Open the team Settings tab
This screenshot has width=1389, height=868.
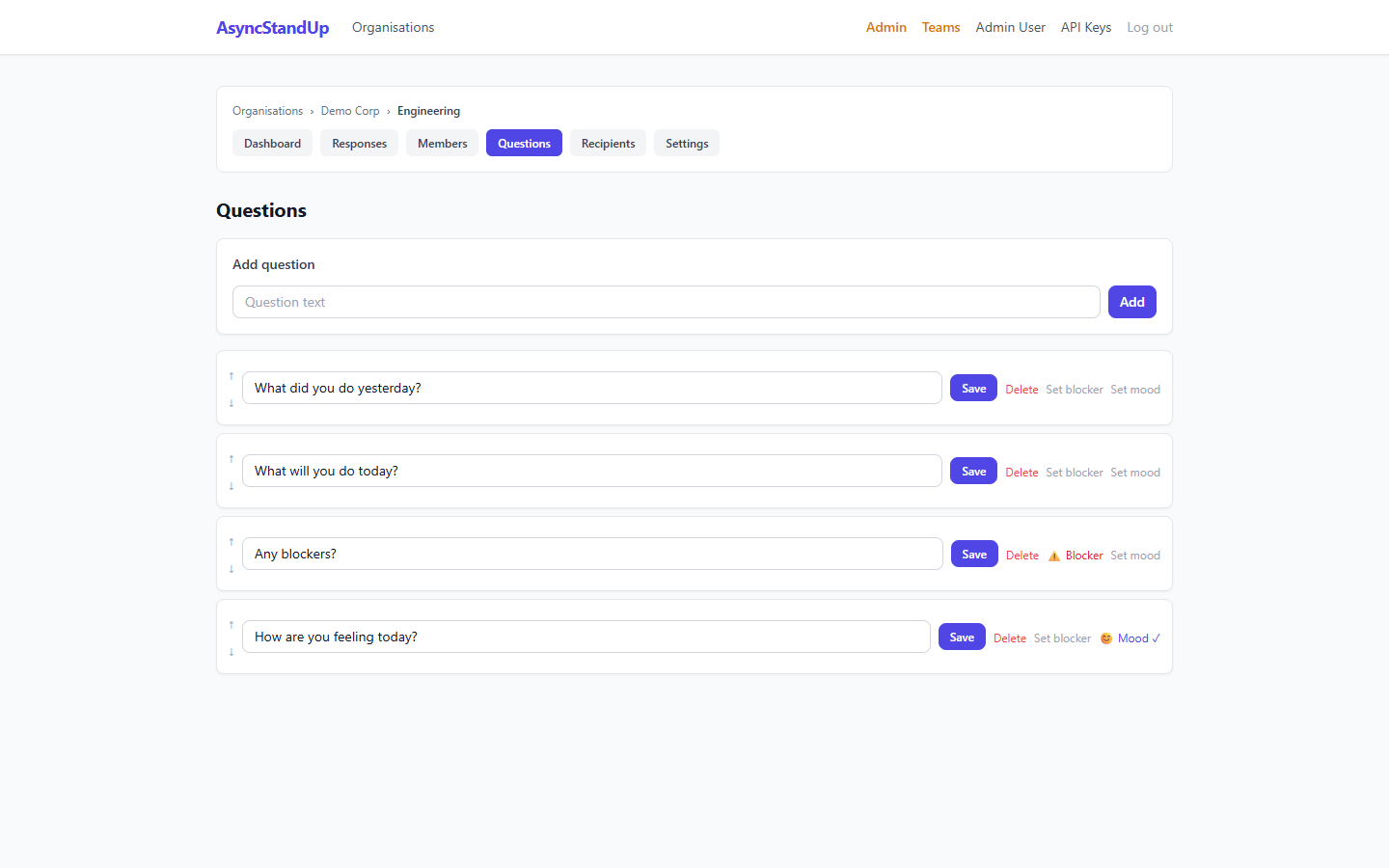point(687,144)
